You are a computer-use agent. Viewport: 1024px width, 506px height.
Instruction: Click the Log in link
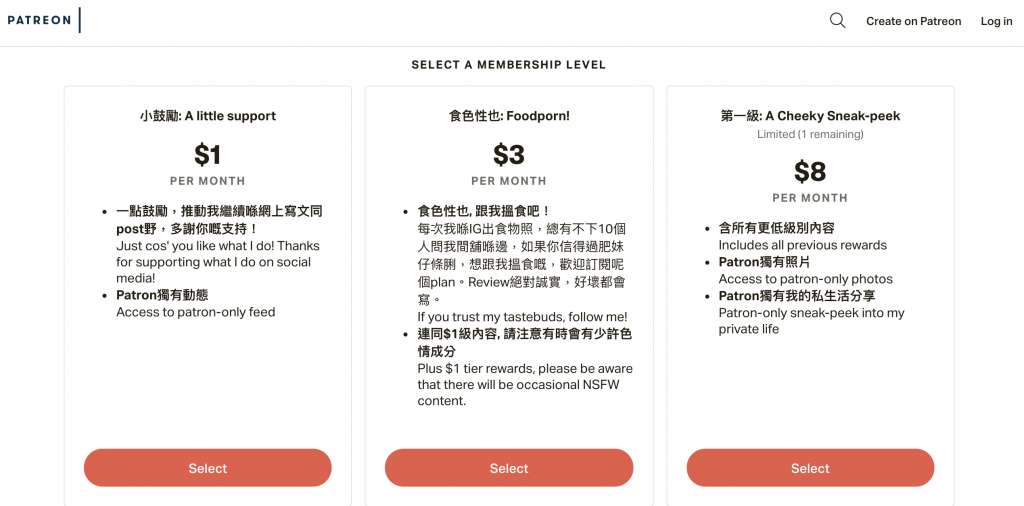(x=996, y=21)
